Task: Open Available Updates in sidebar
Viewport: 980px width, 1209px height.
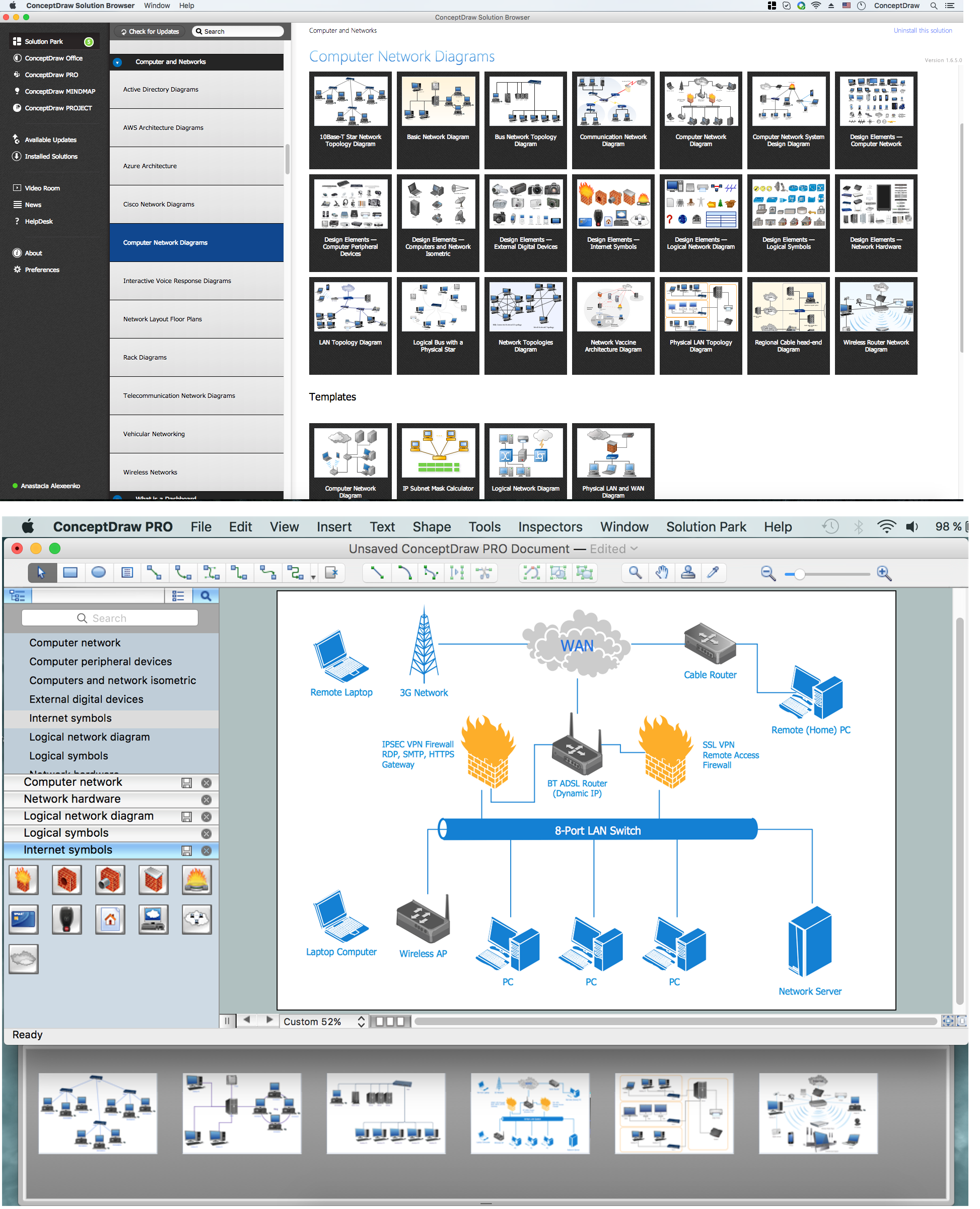Action: click(x=50, y=140)
